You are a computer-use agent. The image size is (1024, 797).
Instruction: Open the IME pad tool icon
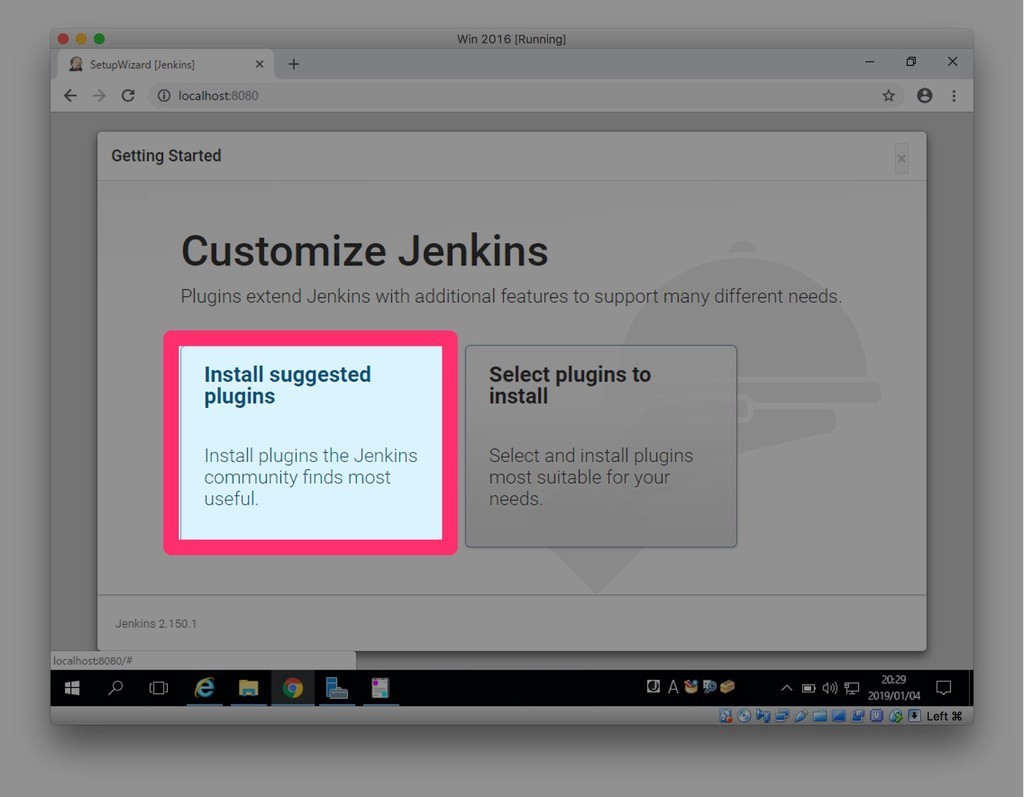point(690,686)
